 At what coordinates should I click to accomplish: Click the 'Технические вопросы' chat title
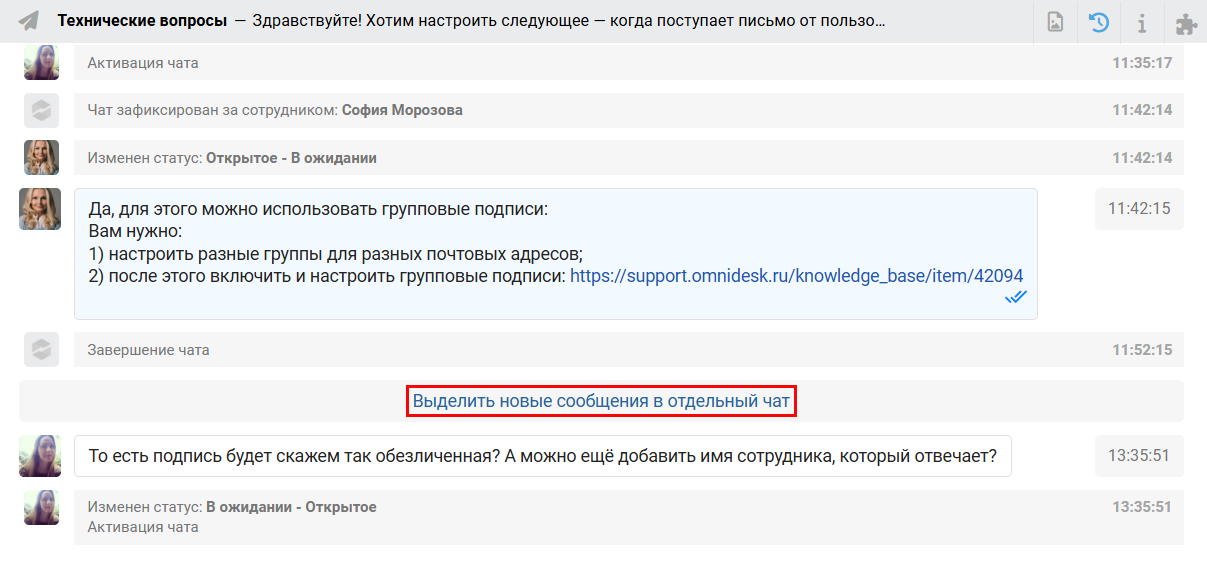coord(143,21)
